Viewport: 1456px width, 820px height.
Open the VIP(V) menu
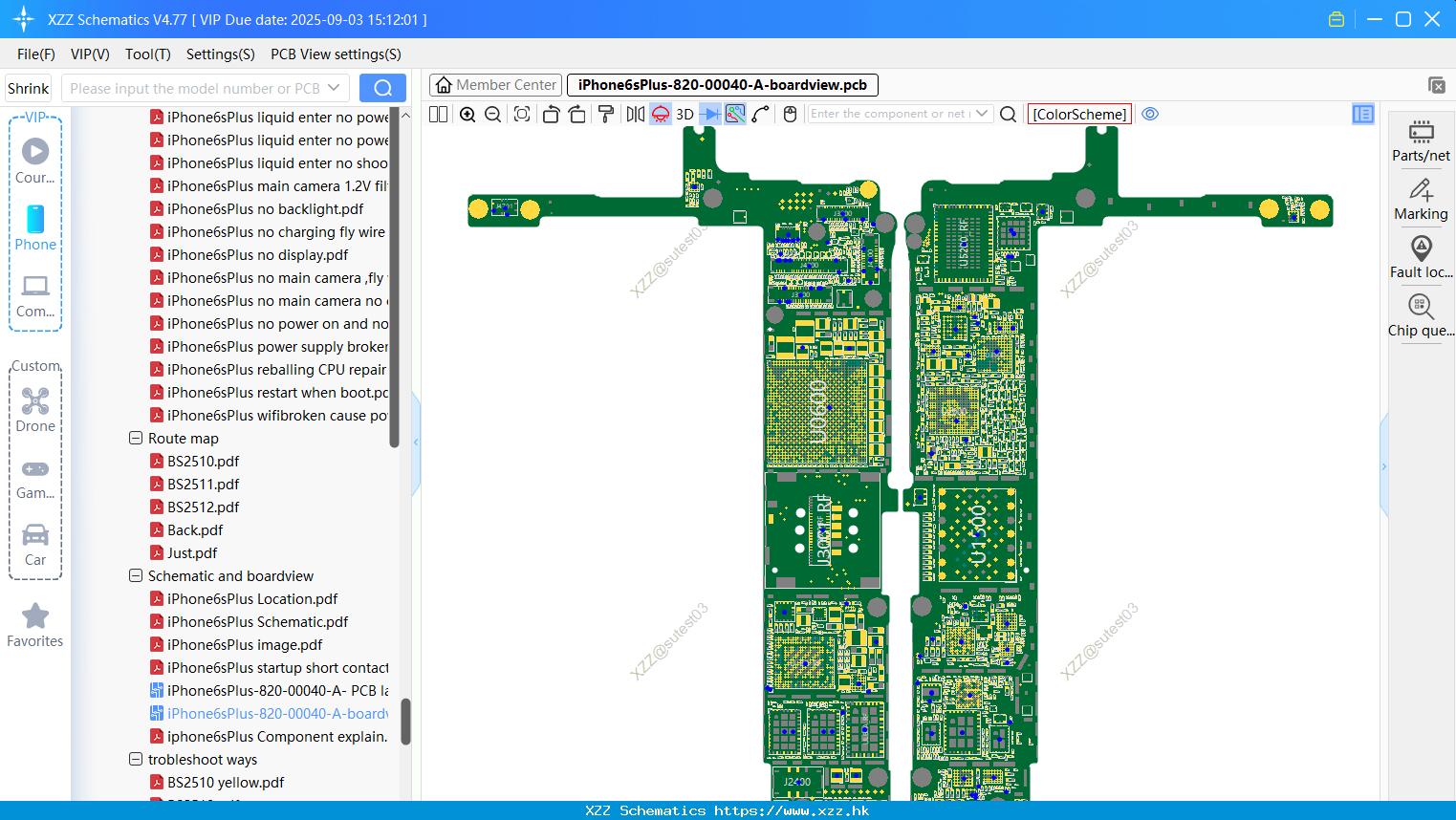click(x=90, y=54)
